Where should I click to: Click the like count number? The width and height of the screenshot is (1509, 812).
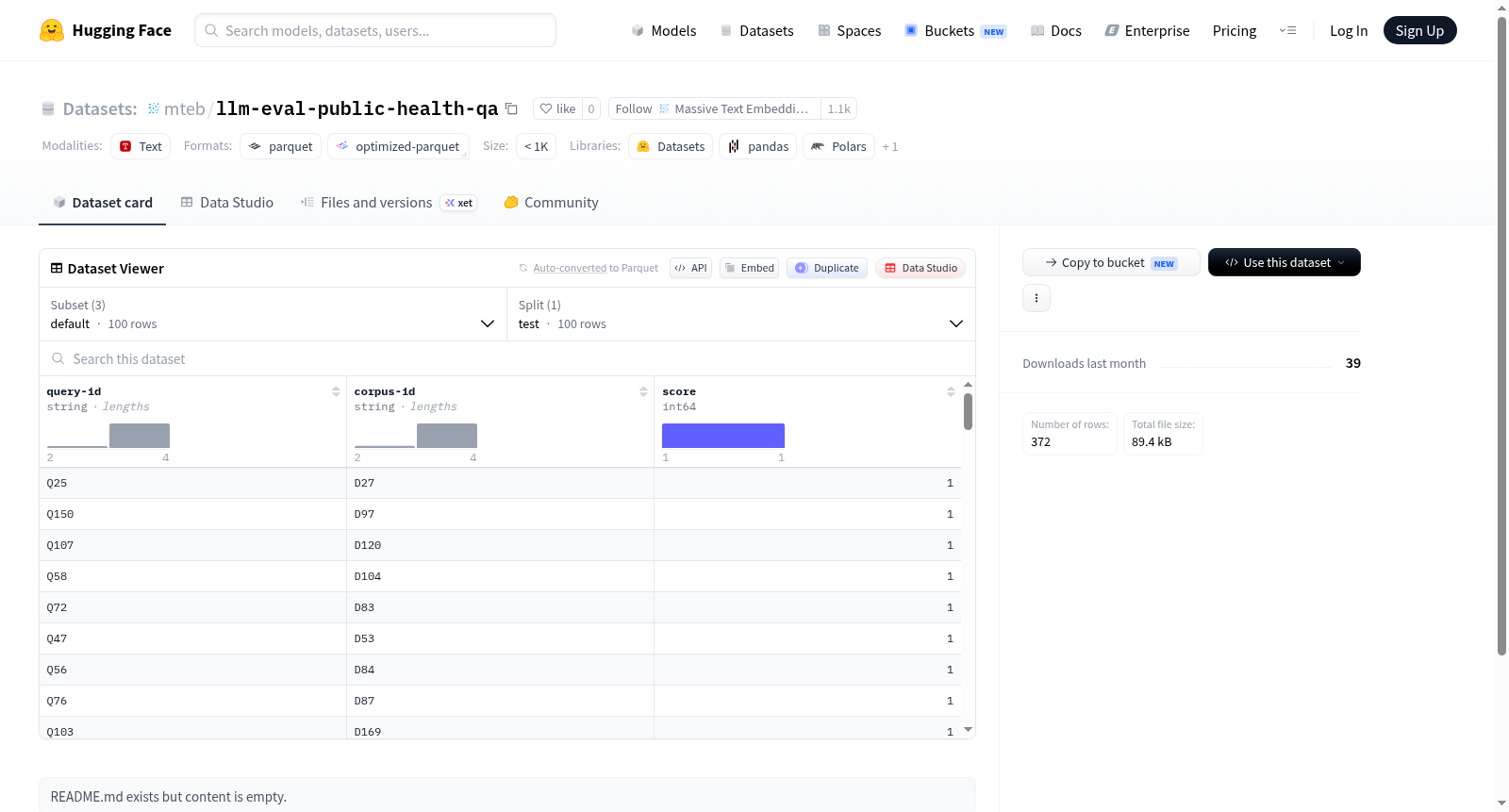[x=591, y=108]
